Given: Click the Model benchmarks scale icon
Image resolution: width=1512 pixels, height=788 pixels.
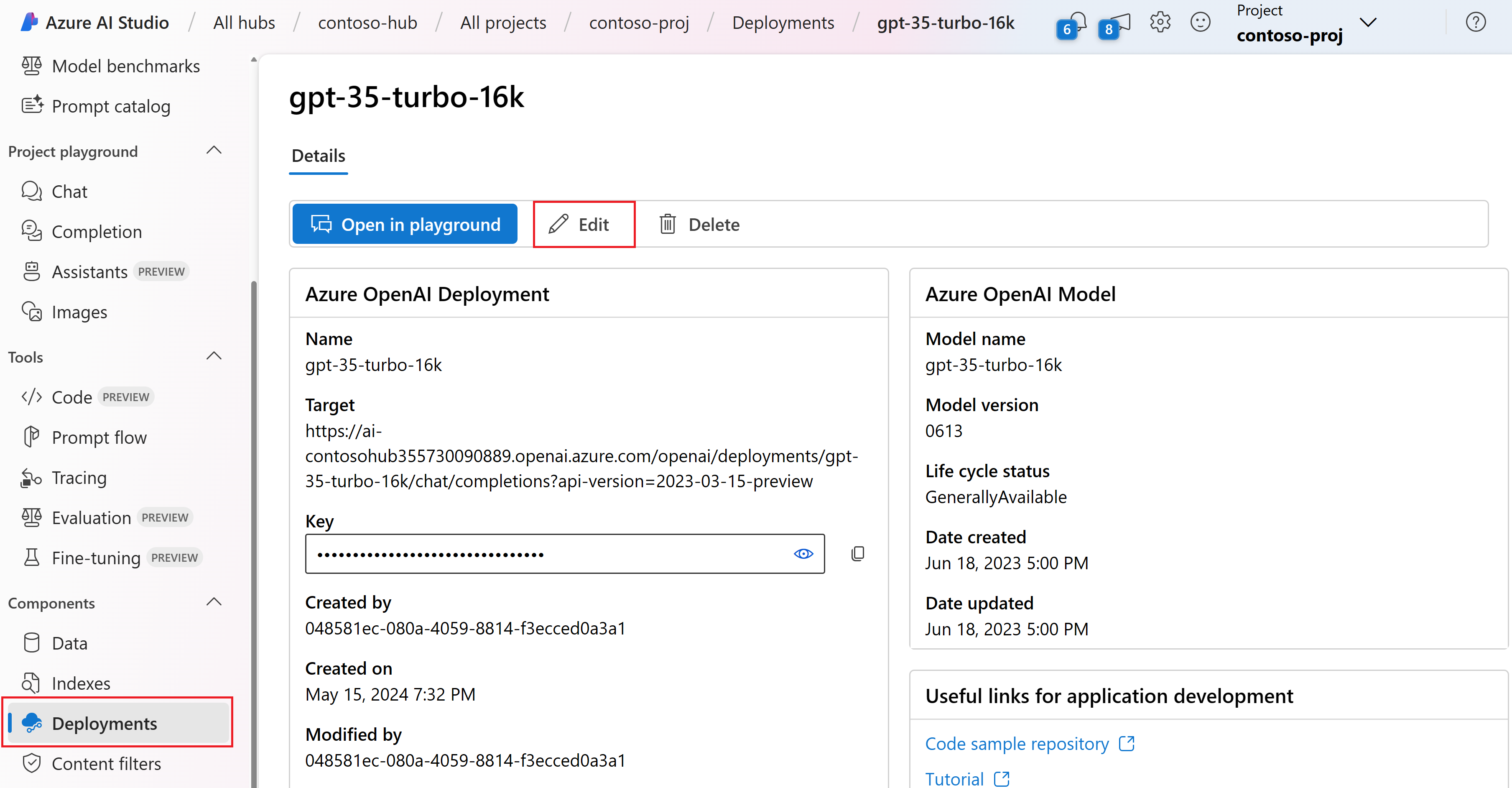Looking at the screenshot, I should pos(32,67).
